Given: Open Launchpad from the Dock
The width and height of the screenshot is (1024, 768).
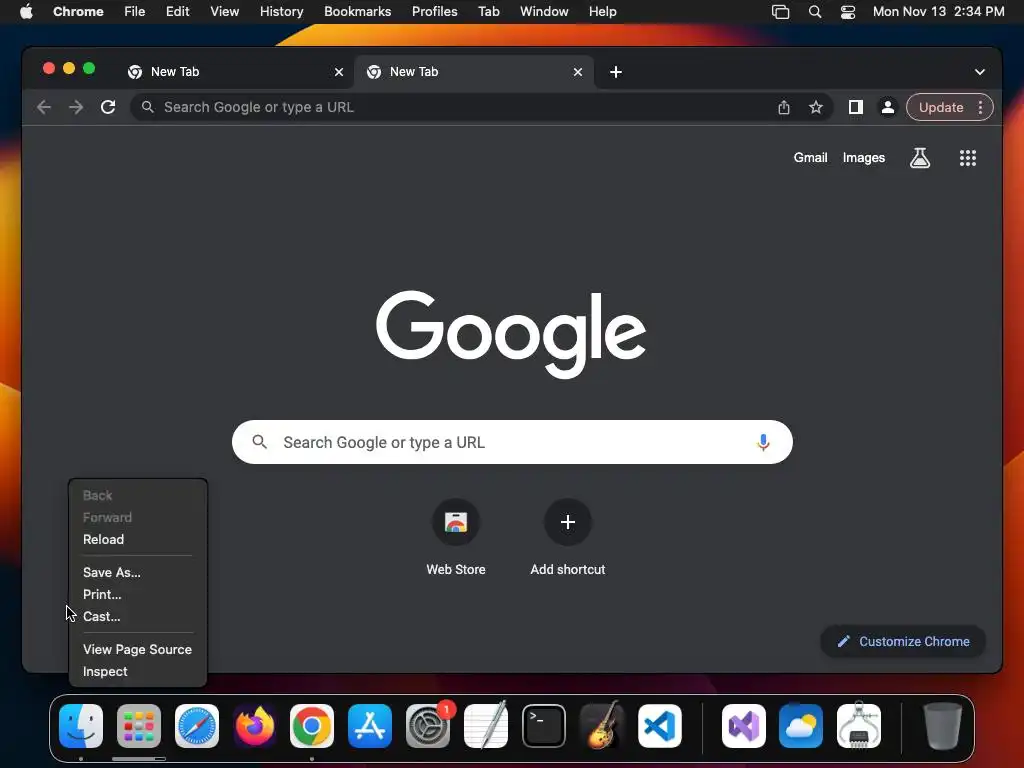Looking at the screenshot, I should click(139, 726).
